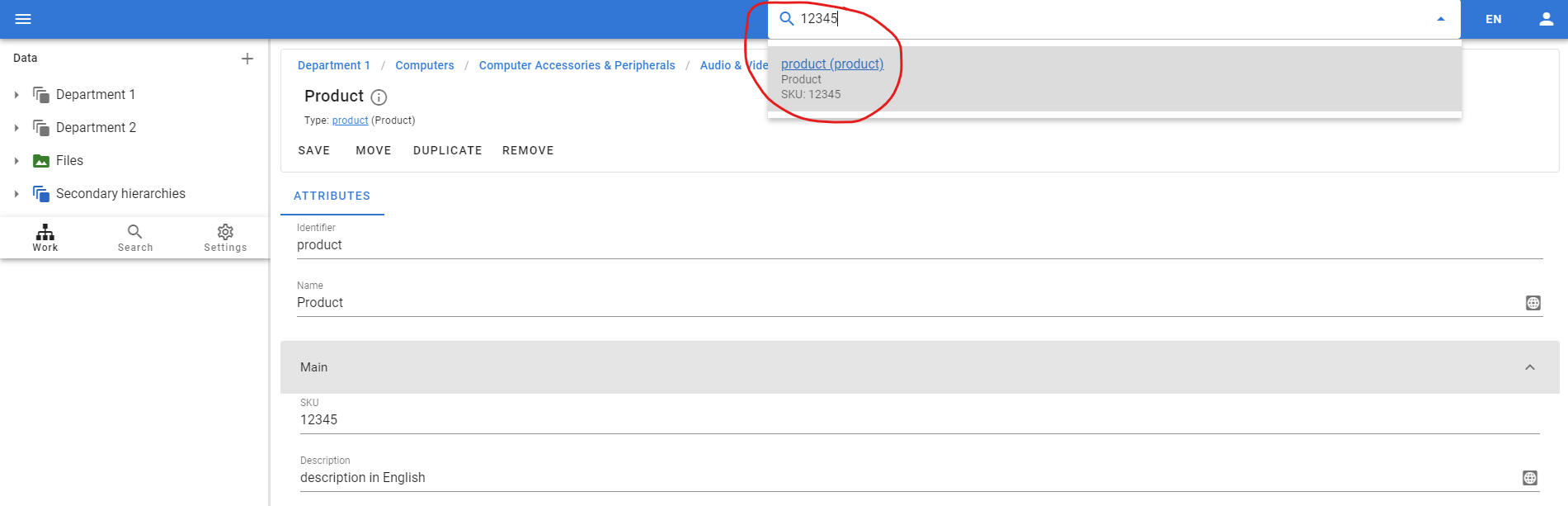
Task: Select Secondary hierarchies in the tree
Action: tap(120, 194)
